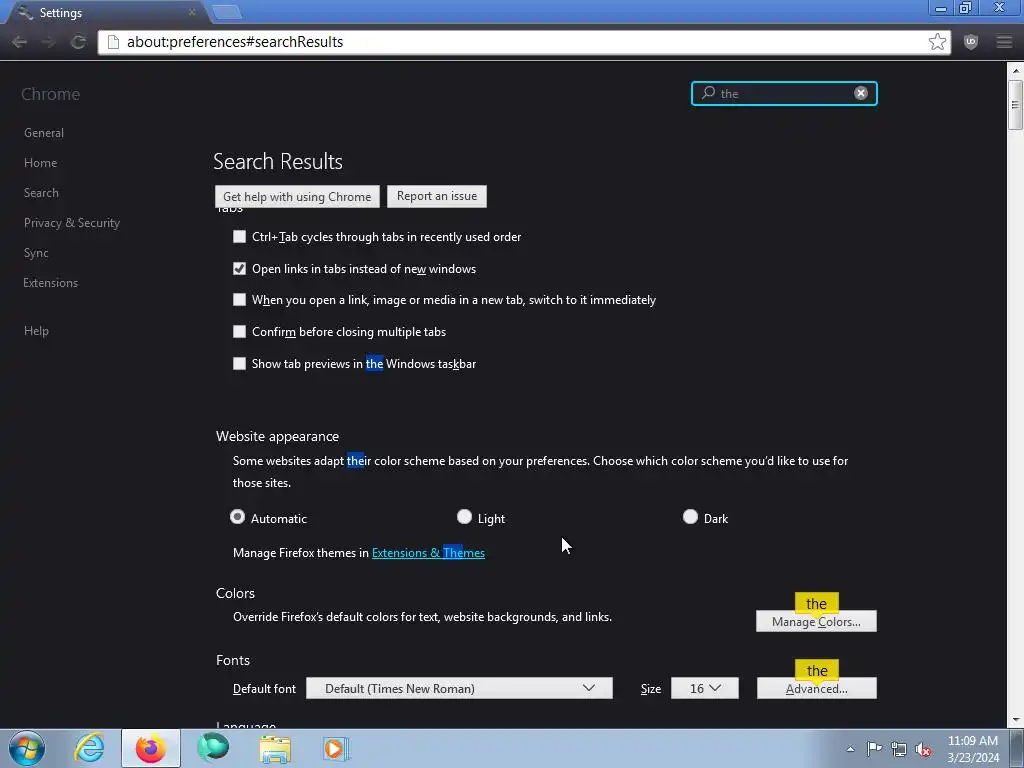
Task: Click the Search Results heading
Action: point(278,161)
